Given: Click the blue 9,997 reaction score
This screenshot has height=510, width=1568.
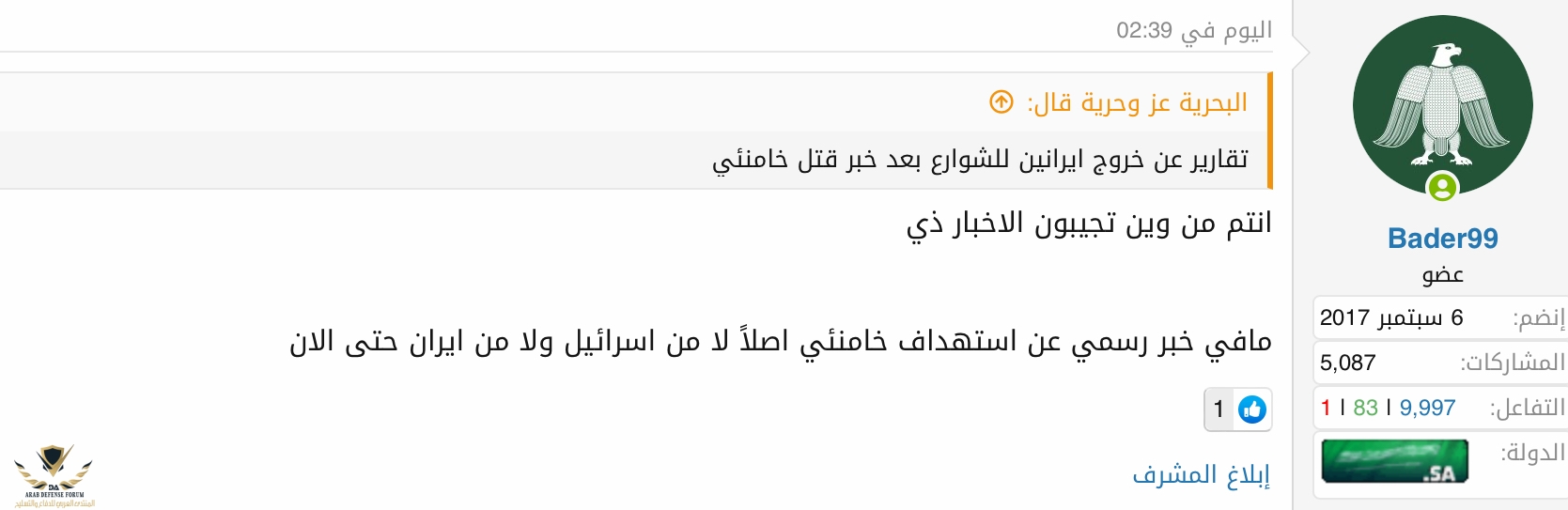Looking at the screenshot, I should tap(1427, 408).
